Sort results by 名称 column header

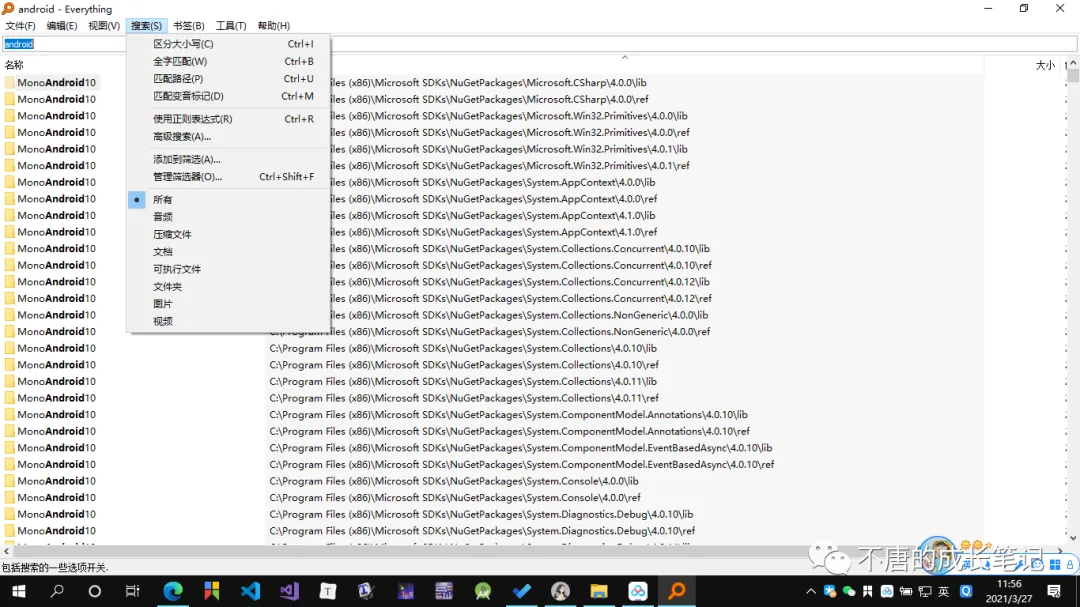tap(14, 65)
